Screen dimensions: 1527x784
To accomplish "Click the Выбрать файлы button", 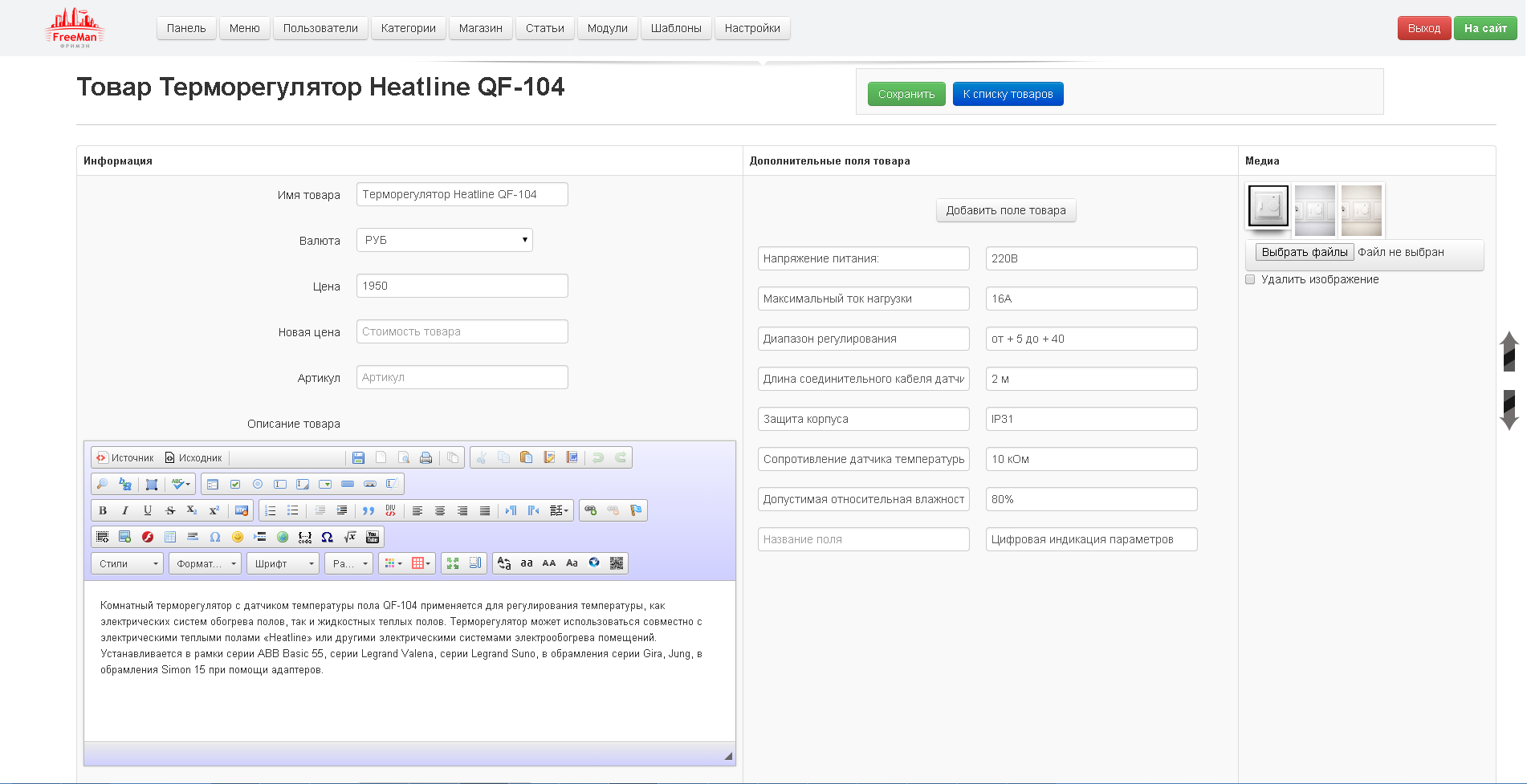I will (1305, 252).
